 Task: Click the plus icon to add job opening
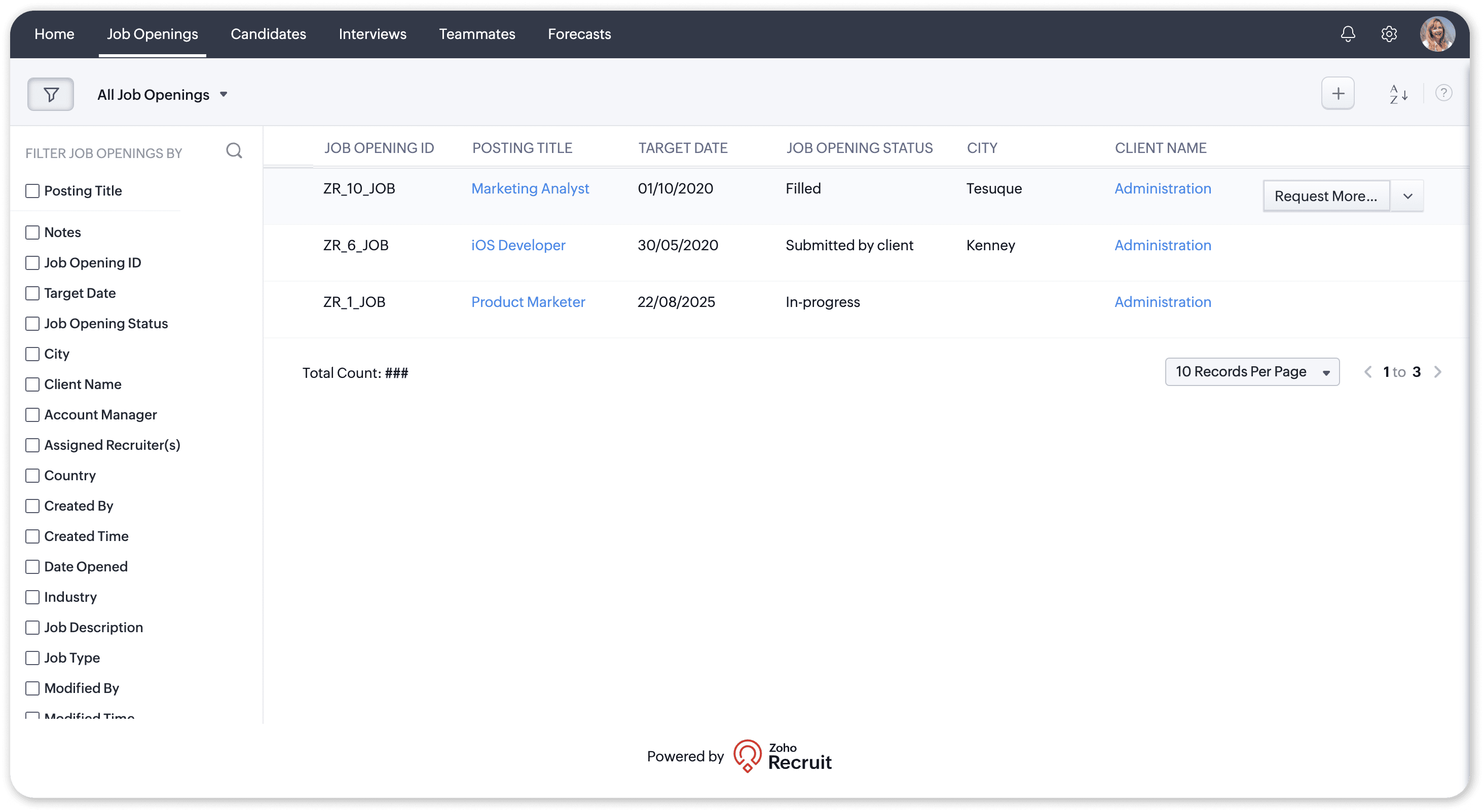(1338, 93)
